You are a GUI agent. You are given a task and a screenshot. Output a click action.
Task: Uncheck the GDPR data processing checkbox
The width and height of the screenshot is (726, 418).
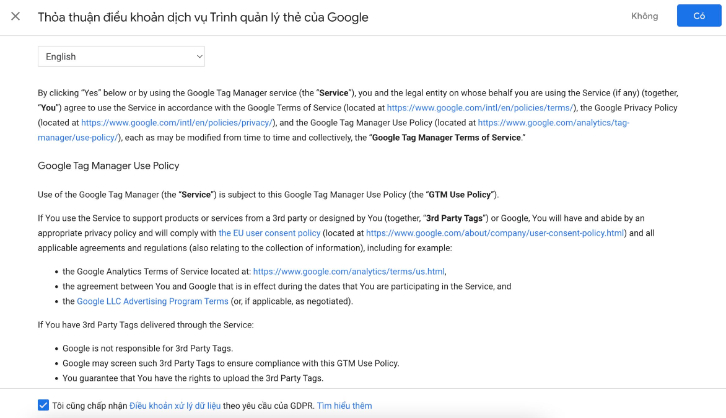43,405
